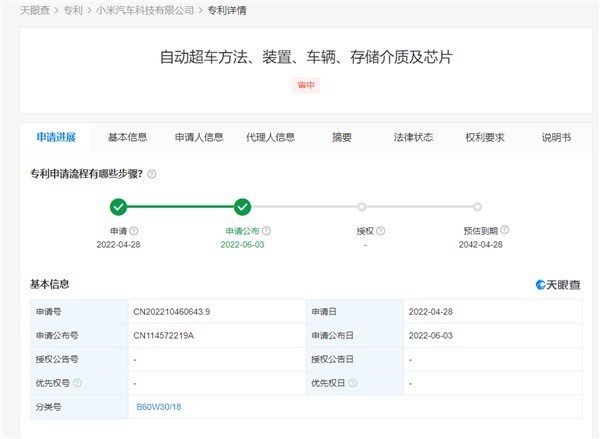Click the 授权 progress step circle
Viewport: 600px width, 439px height.
point(362,207)
